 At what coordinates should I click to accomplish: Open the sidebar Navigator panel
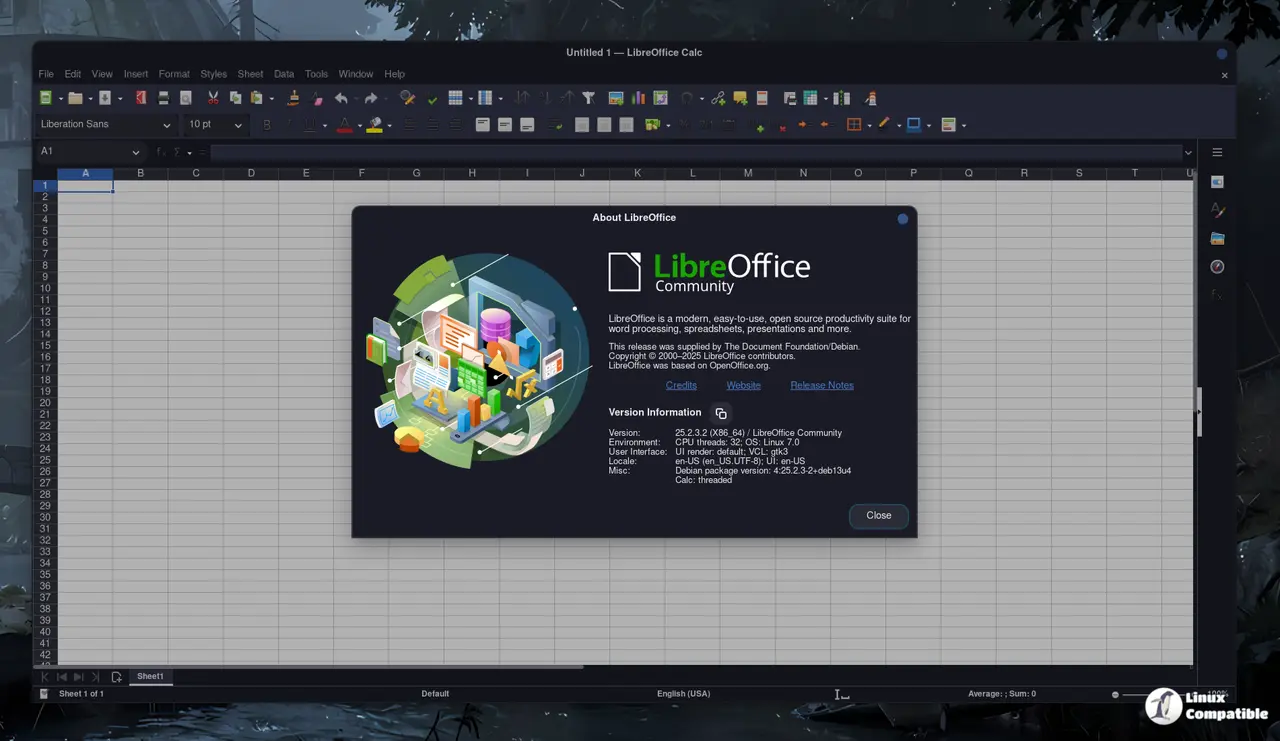coord(1217,267)
